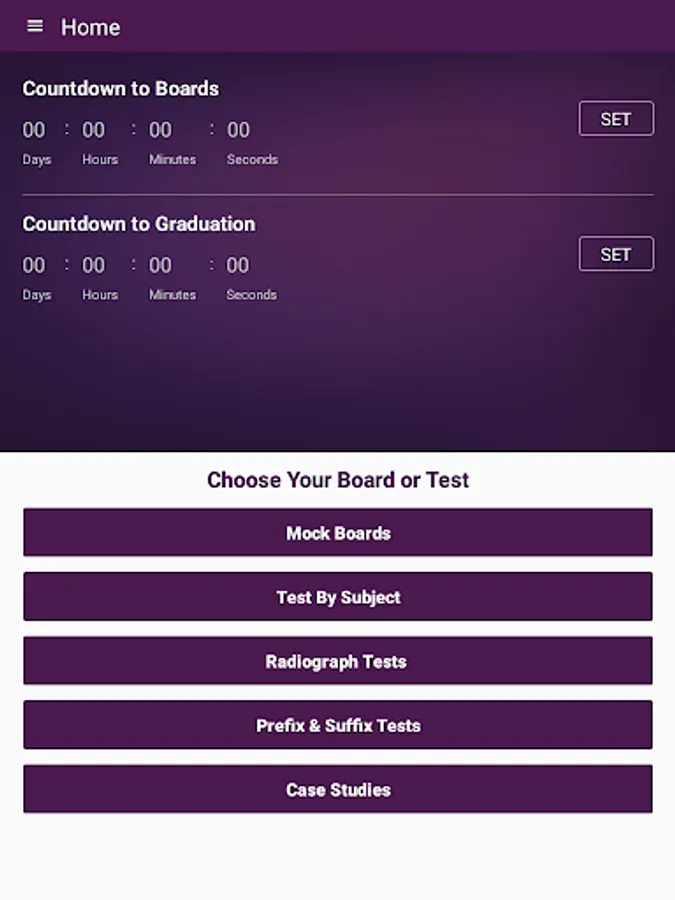Choose Prefix & Suffix Tests
Screen dimensions: 675x900
338,725
